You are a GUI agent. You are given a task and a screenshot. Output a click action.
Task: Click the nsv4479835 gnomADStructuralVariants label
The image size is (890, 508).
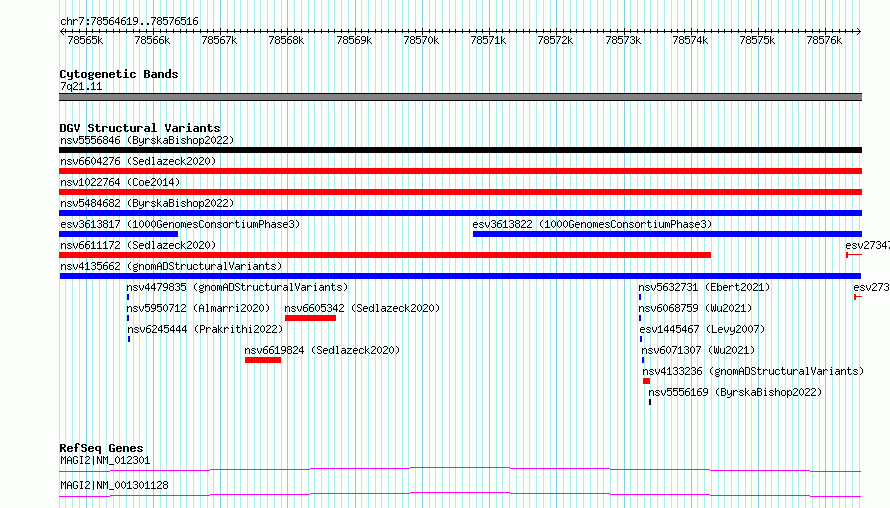[x=237, y=287]
